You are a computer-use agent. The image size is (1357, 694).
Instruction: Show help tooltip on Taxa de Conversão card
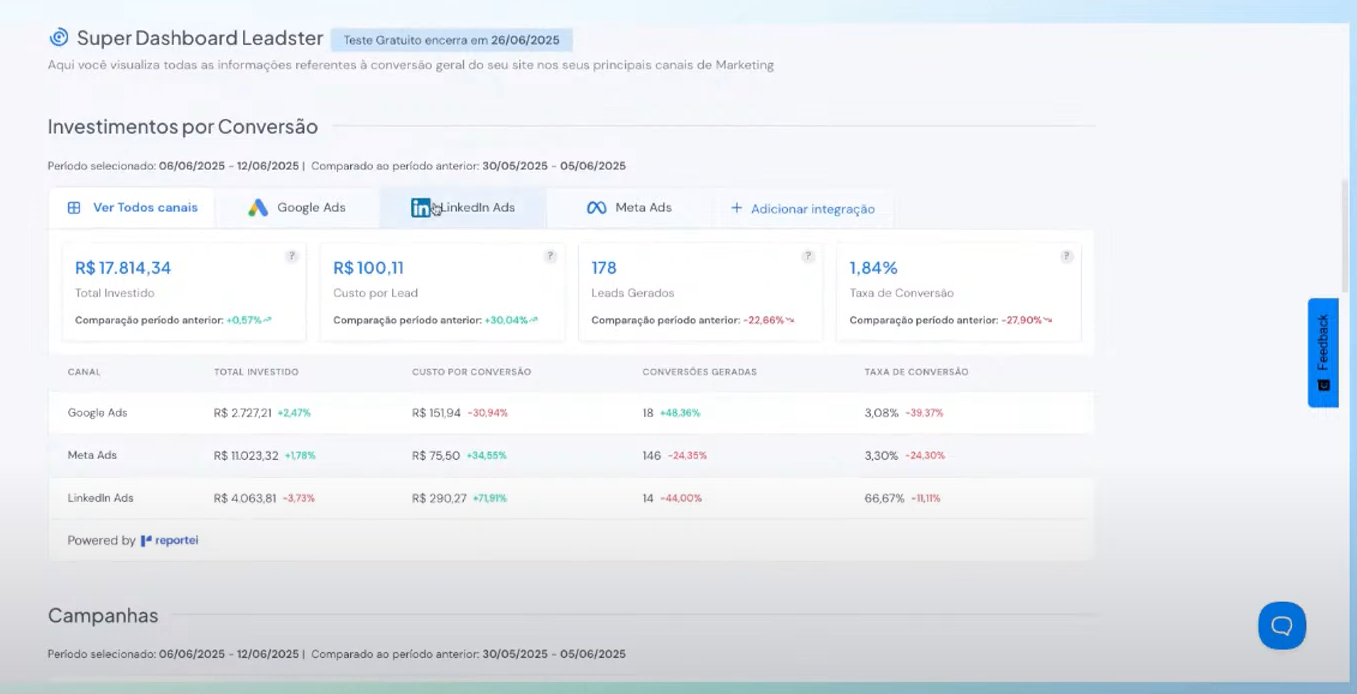click(x=1066, y=257)
